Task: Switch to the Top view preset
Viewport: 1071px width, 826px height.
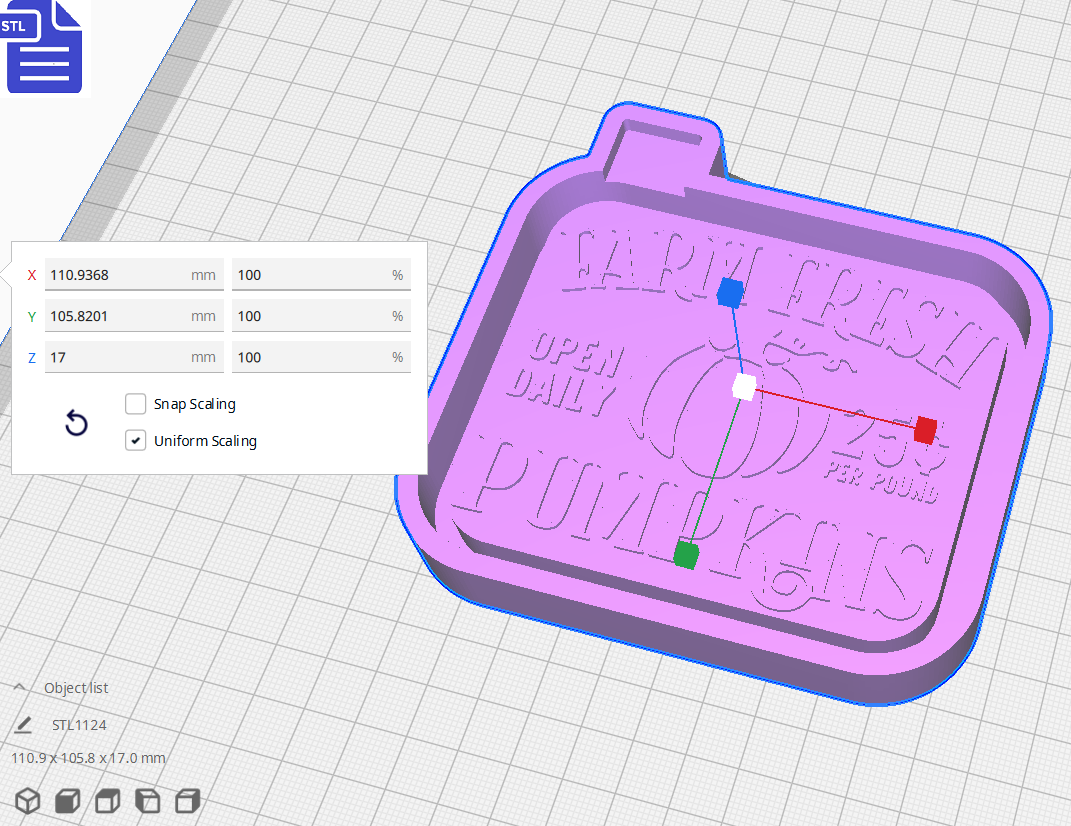Action: click(107, 800)
